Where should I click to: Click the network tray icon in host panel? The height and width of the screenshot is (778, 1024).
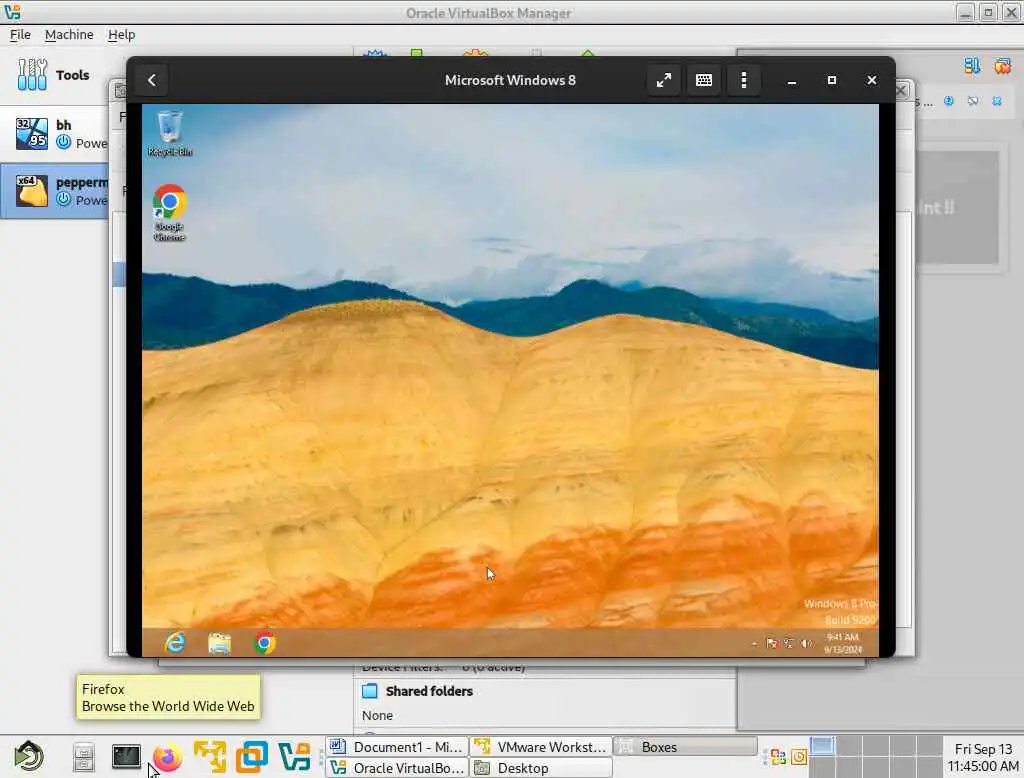[x=778, y=757]
